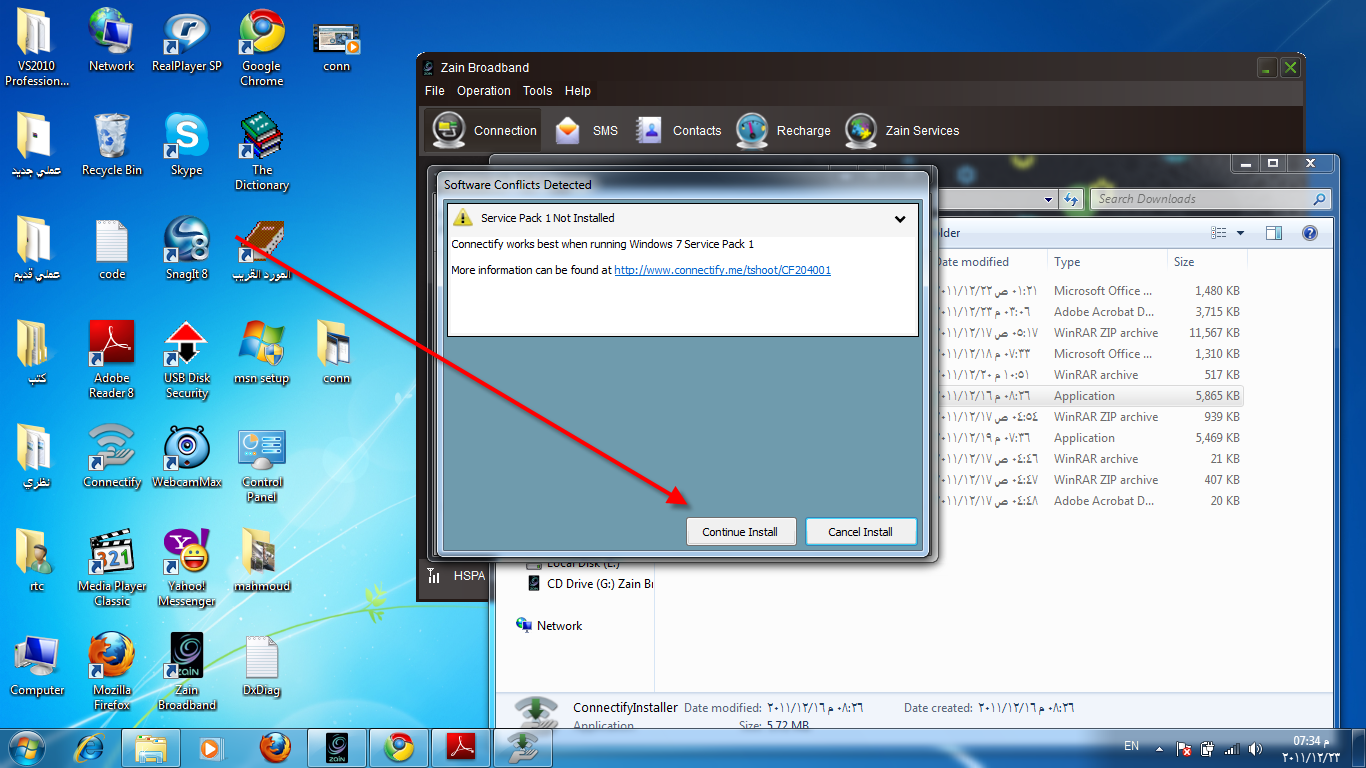Select the VS2010 Professional desktop icon

(37, 47)
